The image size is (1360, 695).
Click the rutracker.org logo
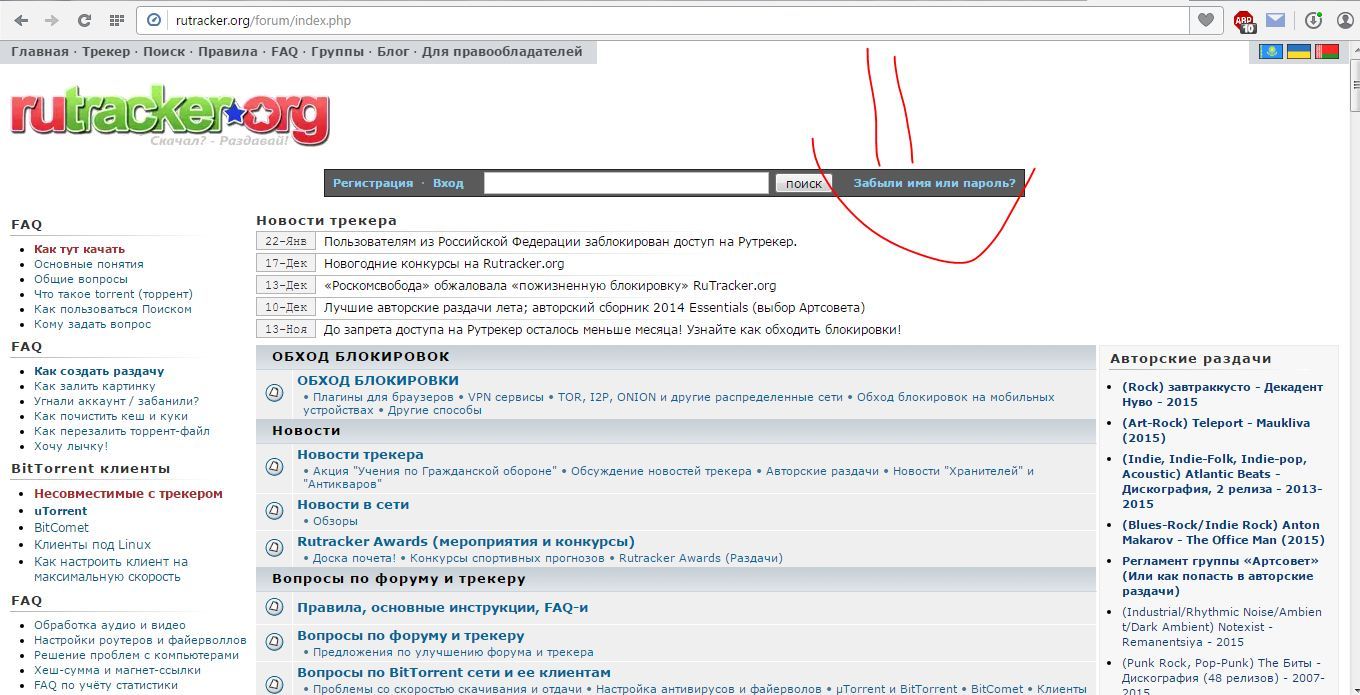pyautogui.click(x=170, y=117)
